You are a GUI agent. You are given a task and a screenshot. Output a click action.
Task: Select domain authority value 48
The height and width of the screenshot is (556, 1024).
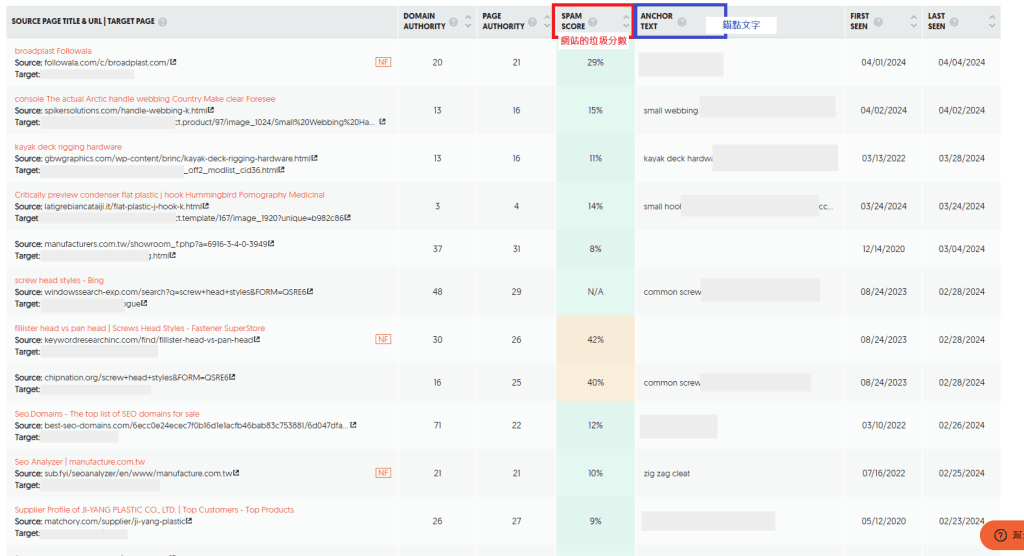point(437,292)
